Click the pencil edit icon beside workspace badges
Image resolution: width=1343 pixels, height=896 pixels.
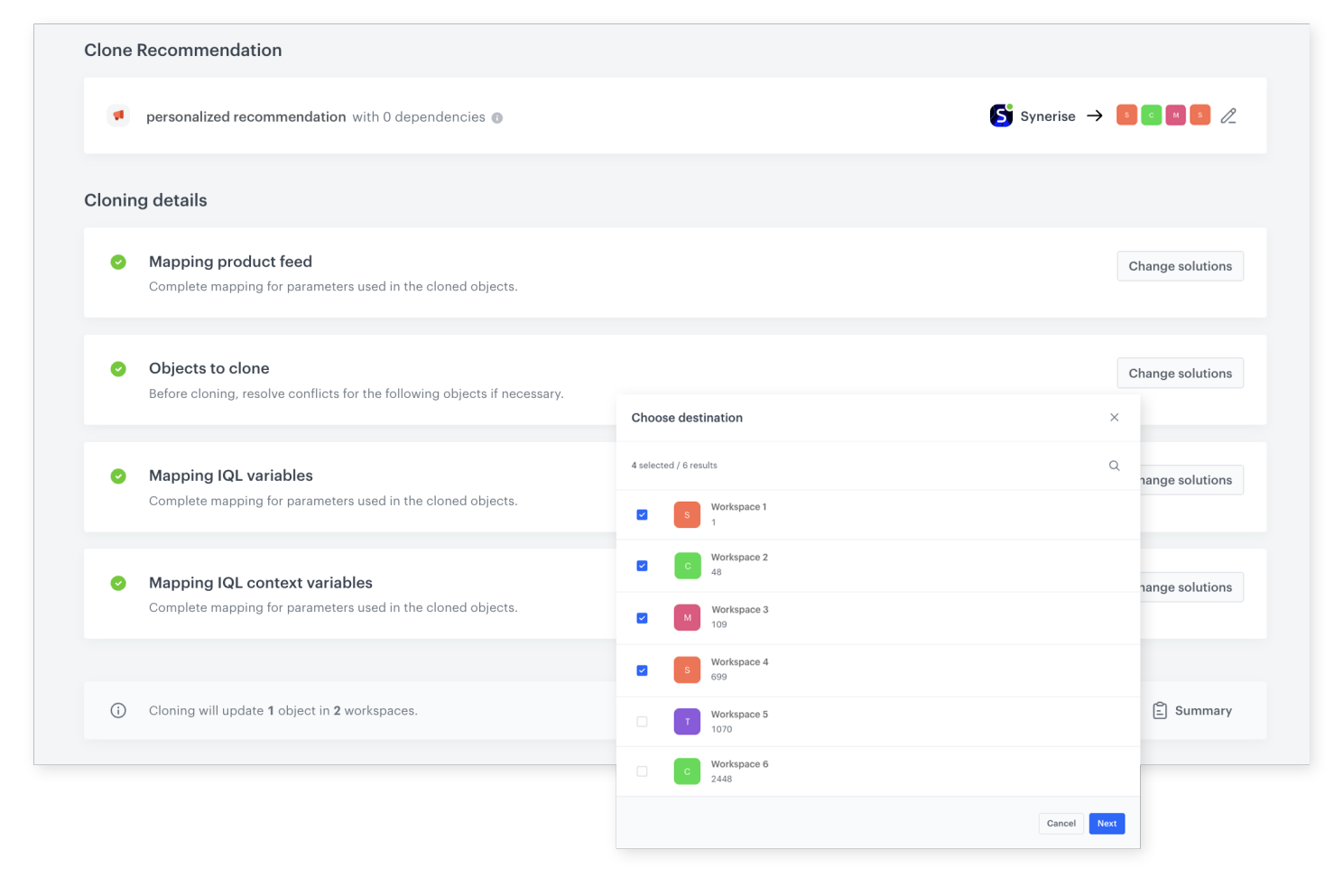click(x=1227, y=116)
